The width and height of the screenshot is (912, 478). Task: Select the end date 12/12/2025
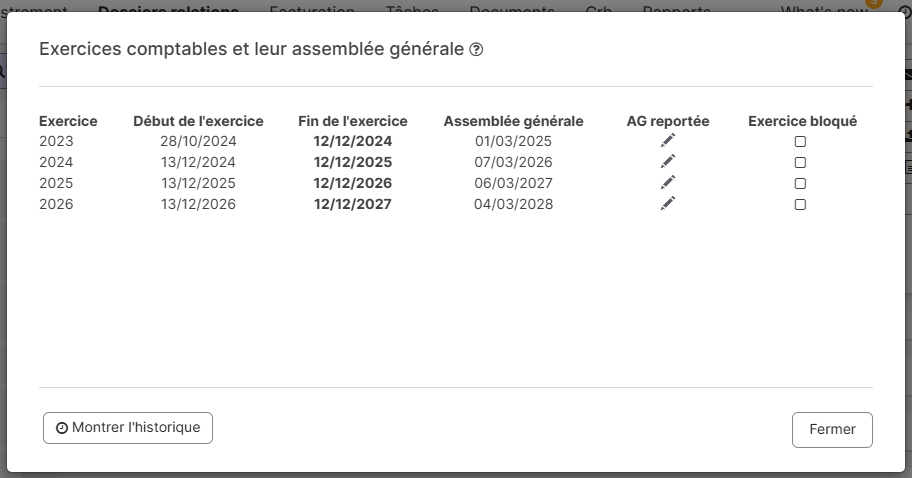[x=353, y=162]
